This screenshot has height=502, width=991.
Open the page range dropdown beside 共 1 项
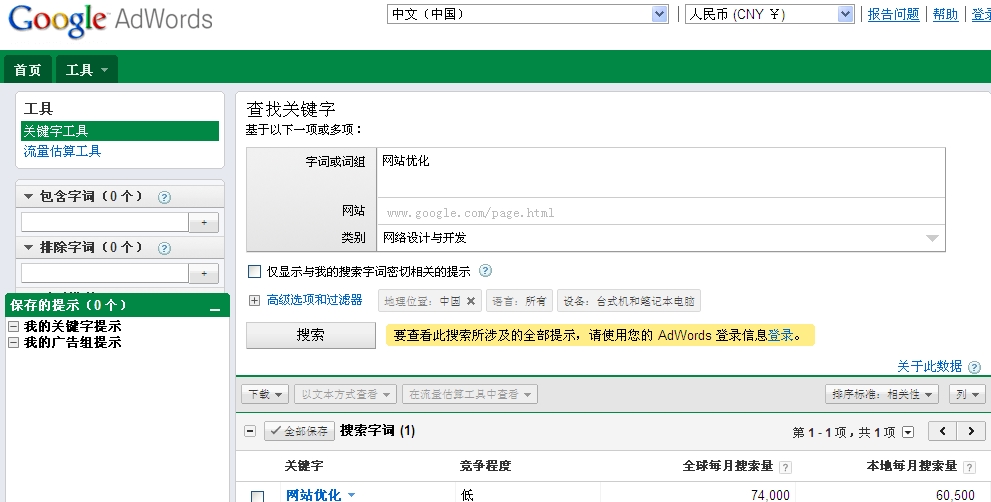point(908,432)
